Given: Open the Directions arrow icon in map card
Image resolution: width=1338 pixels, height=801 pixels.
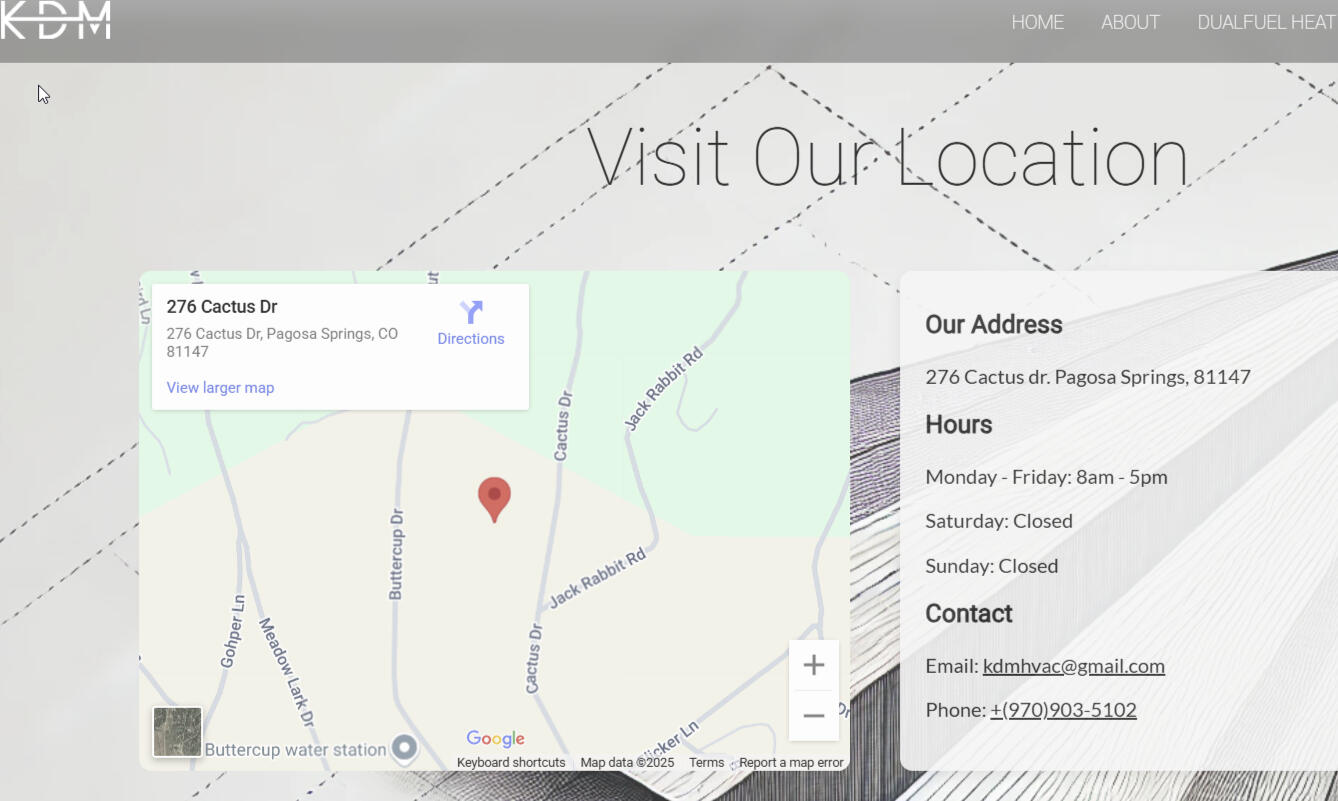Looking at the screenshot, I should 471,312.
